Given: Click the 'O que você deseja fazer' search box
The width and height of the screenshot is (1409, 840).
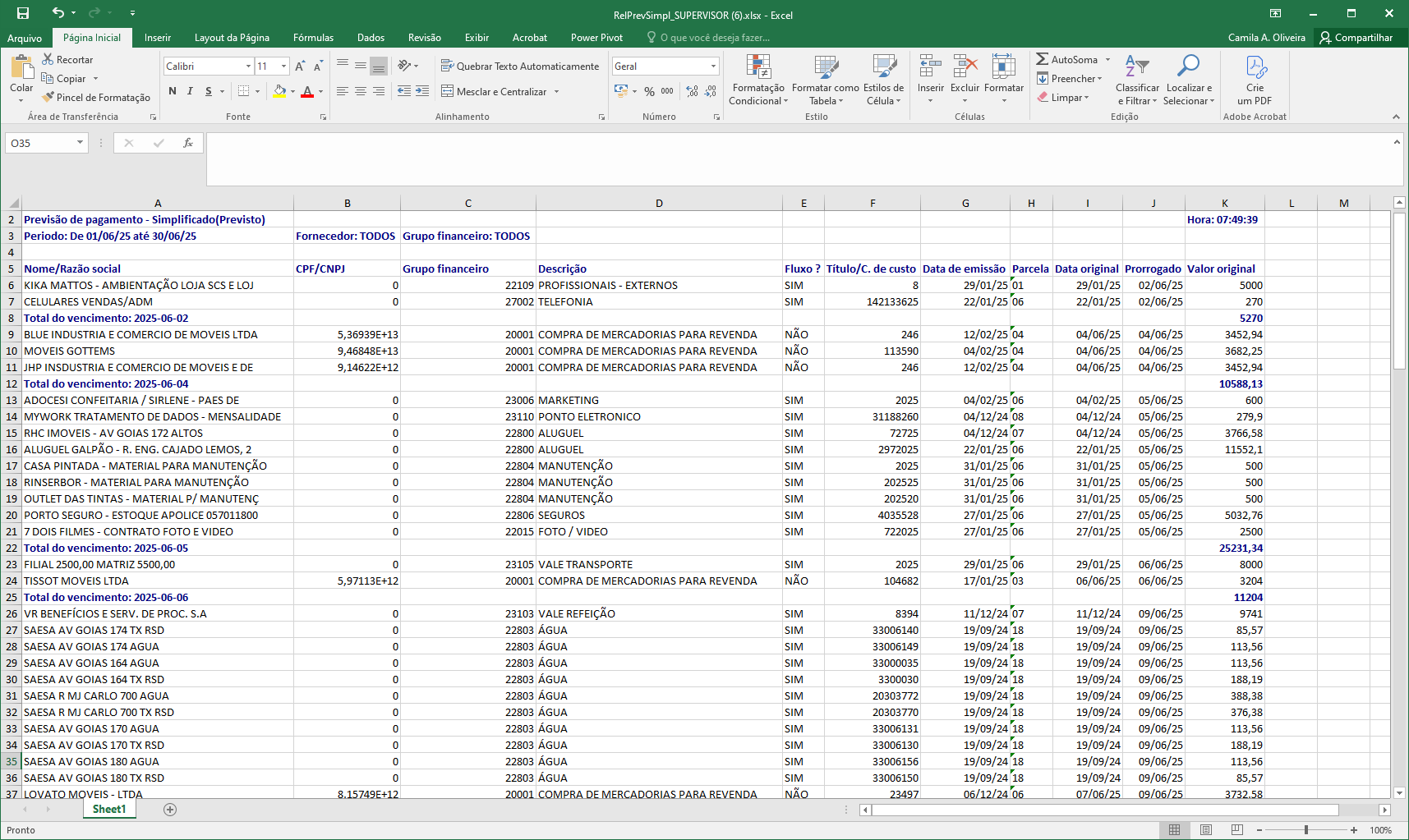Looking at the screenshot, I should point(709,38).
